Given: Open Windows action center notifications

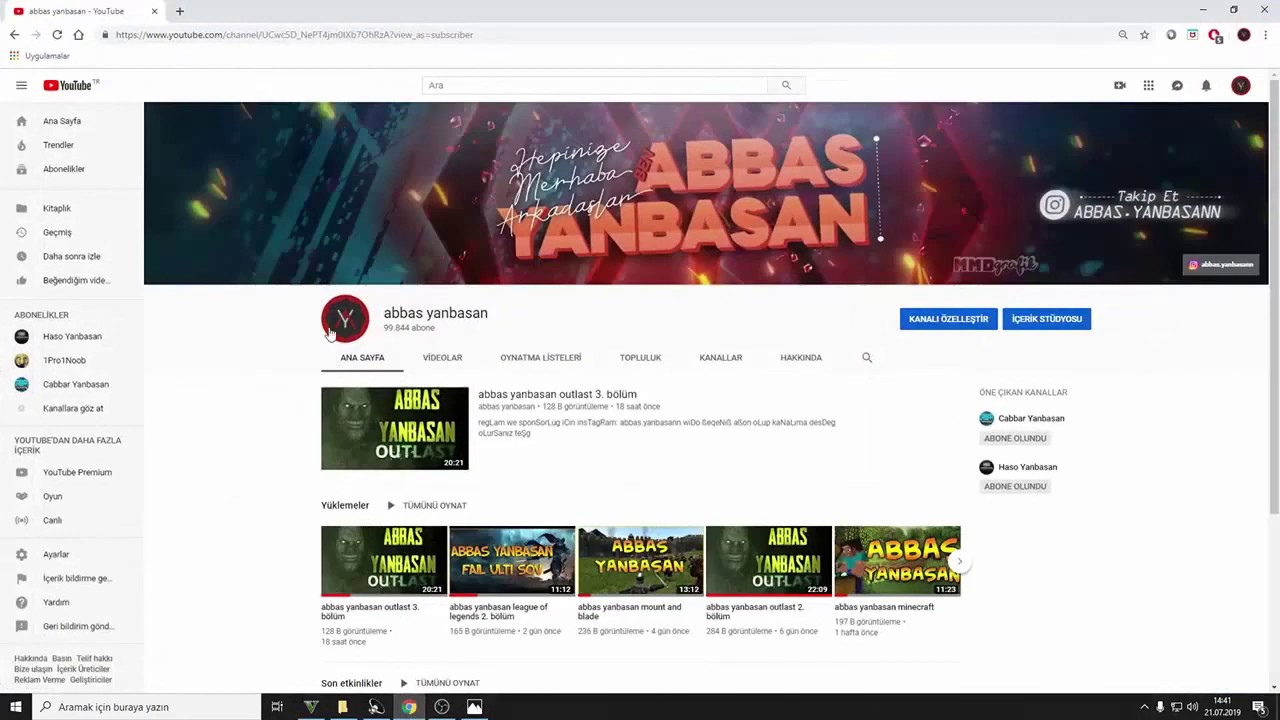Looking at the screenshot, I should pos(1259,707).
